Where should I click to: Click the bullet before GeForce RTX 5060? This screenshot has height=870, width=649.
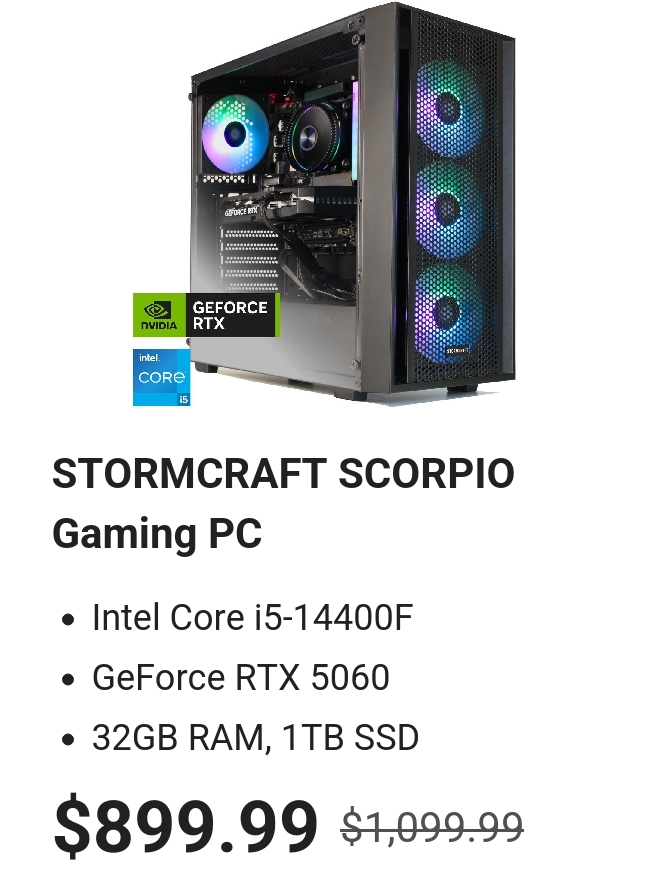(x=68, y=679)
